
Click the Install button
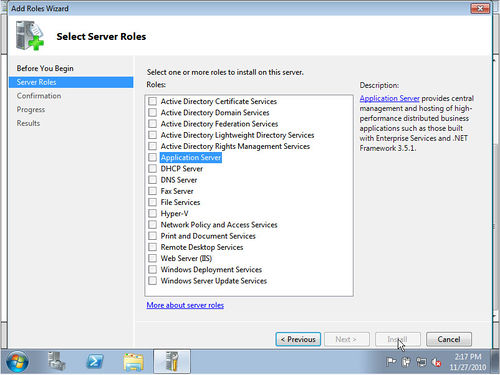pyautogui.click(x=398, y=339)
